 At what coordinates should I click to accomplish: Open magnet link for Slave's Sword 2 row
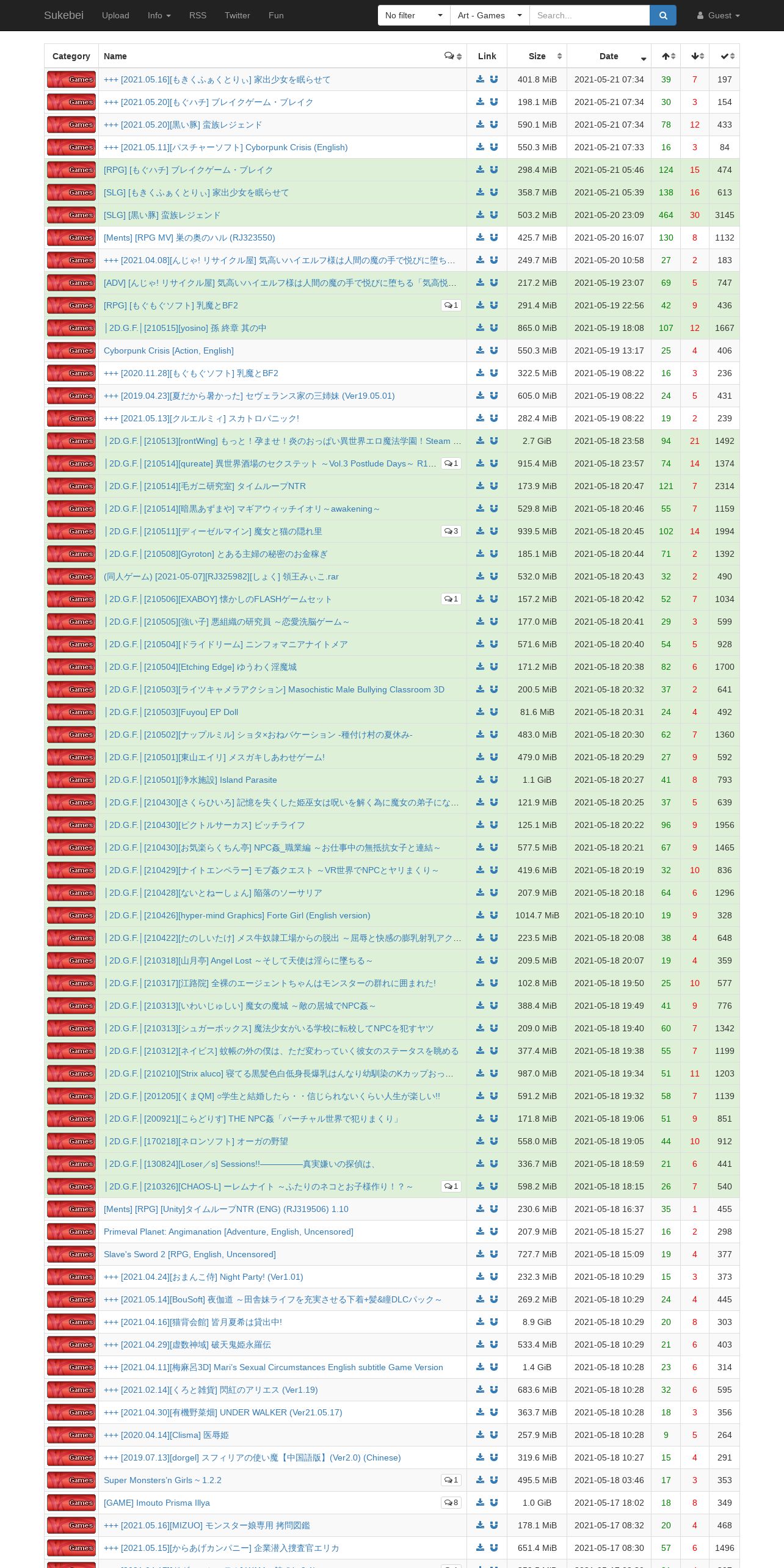494,1254
